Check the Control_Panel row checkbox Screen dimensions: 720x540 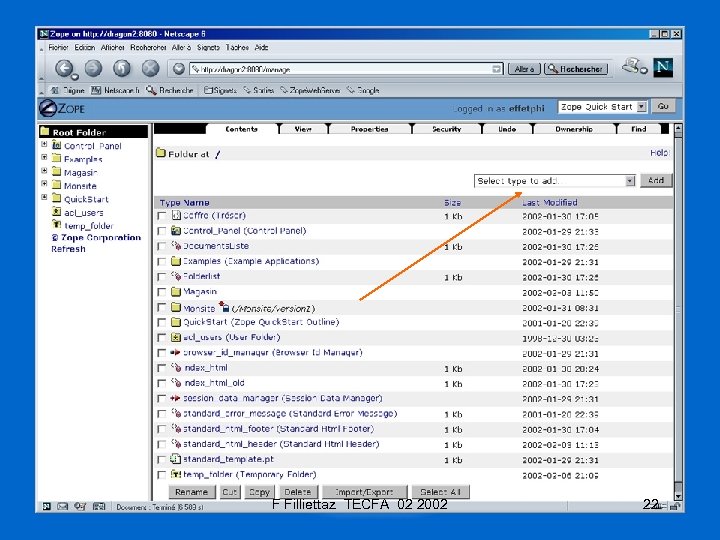pos(162,231)
